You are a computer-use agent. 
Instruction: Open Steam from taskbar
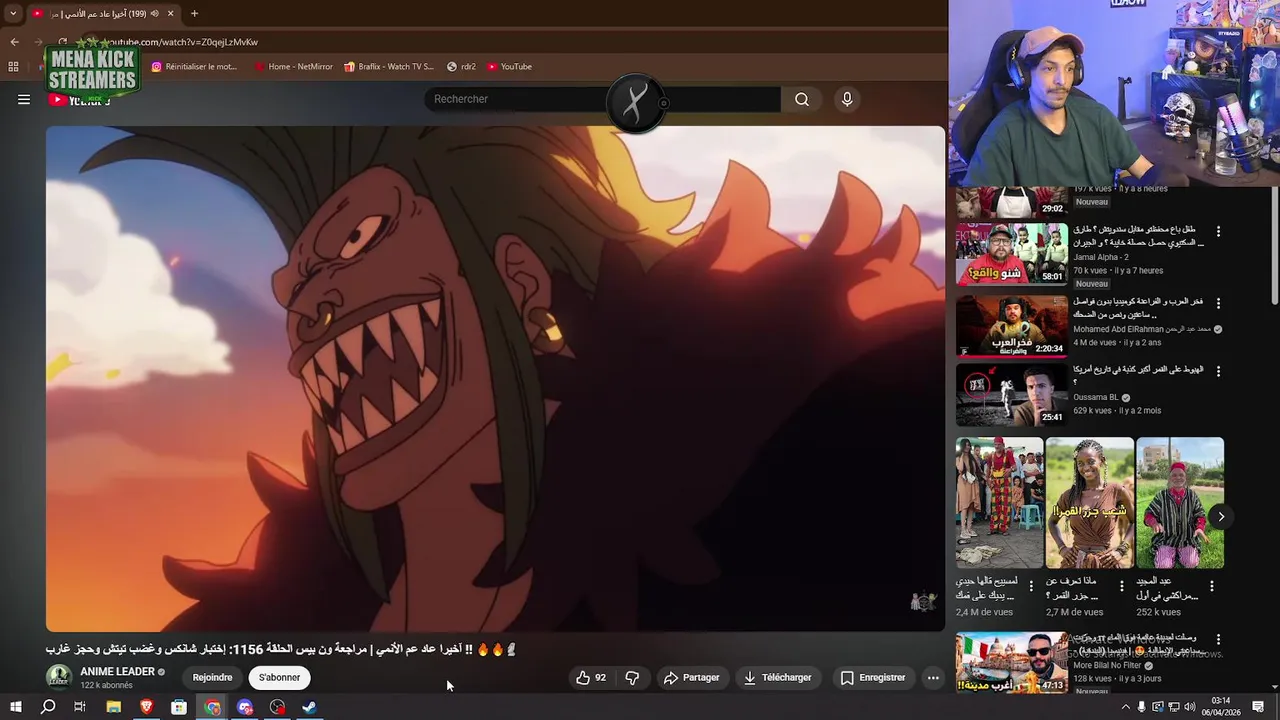309,707
